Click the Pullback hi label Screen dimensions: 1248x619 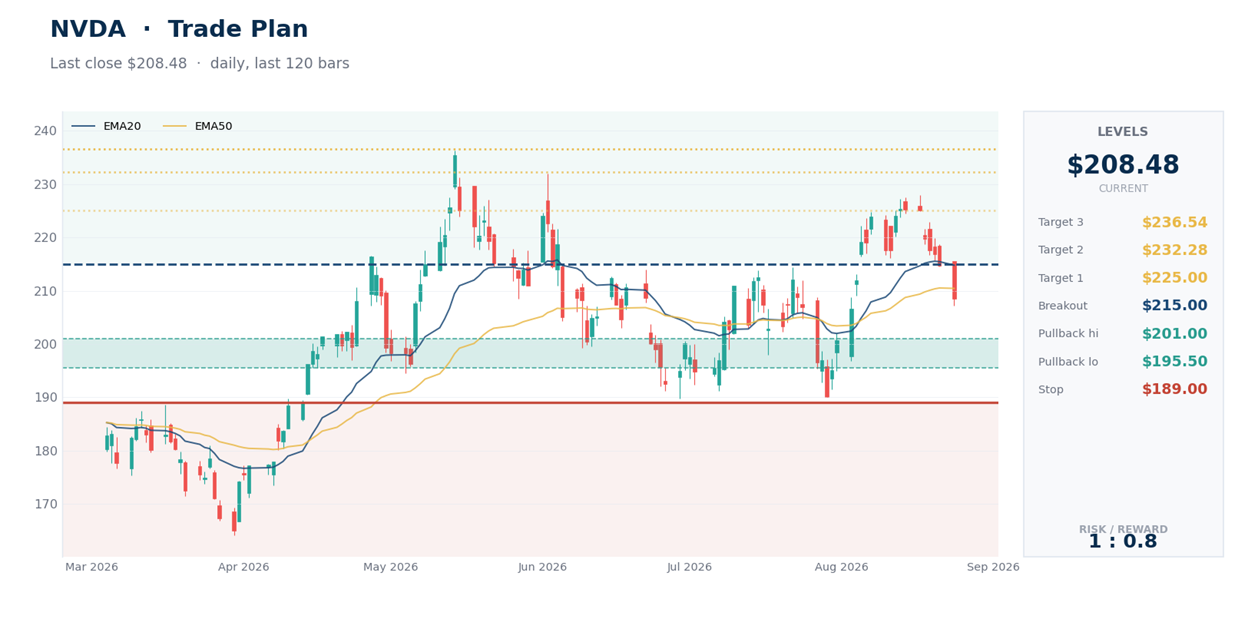pyautogui.click(x=1068, y=334)
